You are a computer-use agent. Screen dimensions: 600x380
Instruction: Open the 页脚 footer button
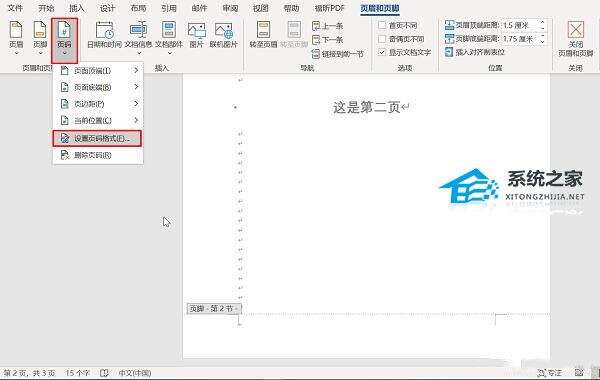[40, 38]
